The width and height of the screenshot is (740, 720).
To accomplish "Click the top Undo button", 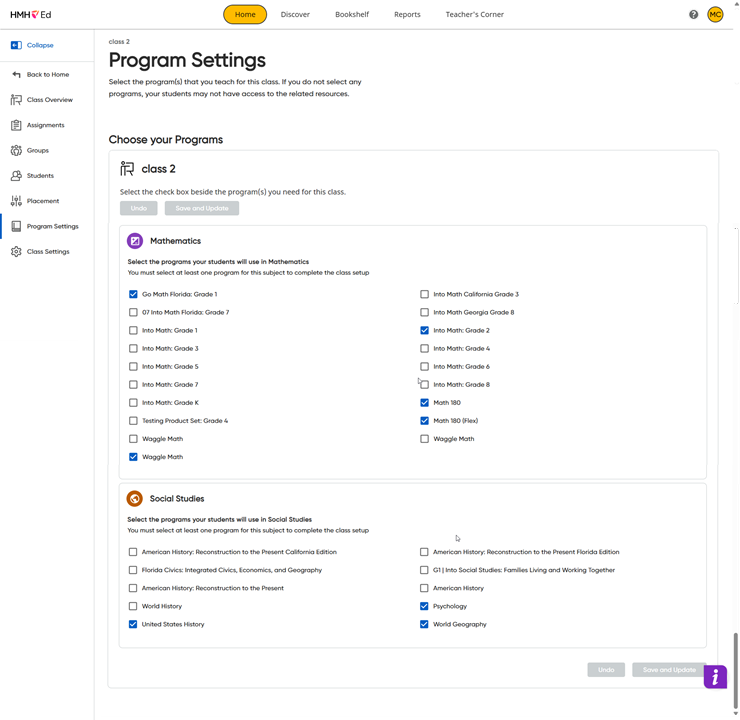I will coord(139,208).
